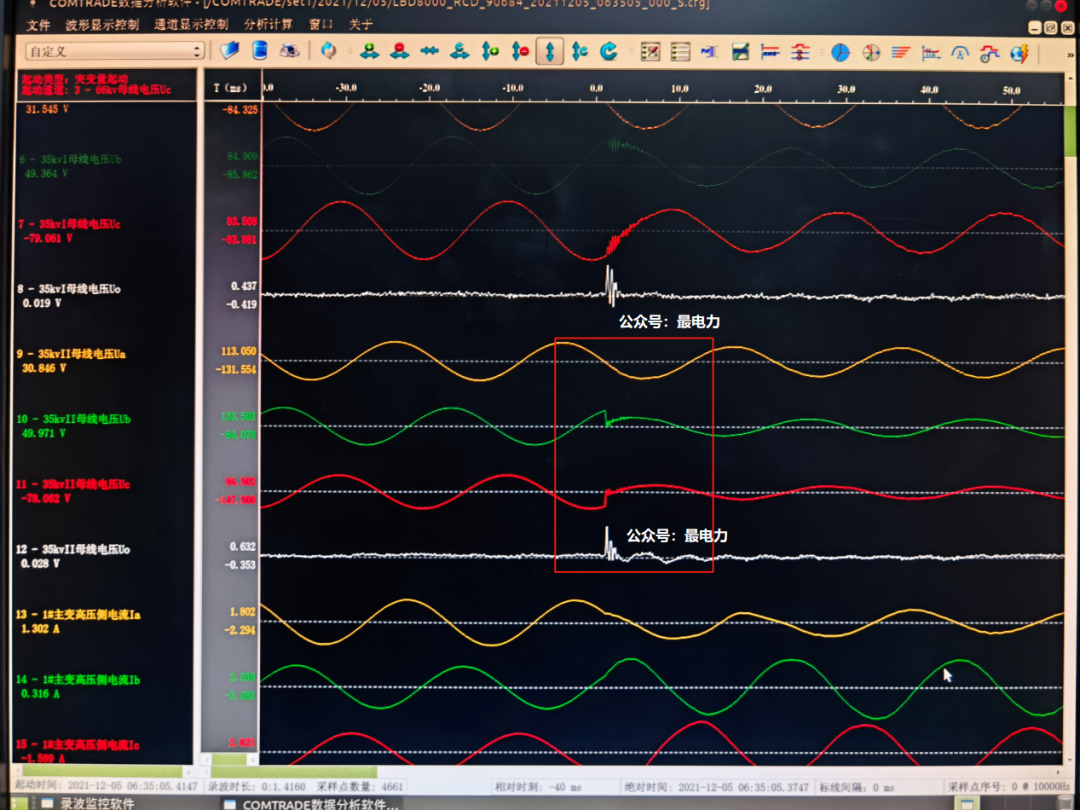Switch to 录波监控软件 in the taskbar
Screen dimensions: 1080x810
click(x=88, y=803)
